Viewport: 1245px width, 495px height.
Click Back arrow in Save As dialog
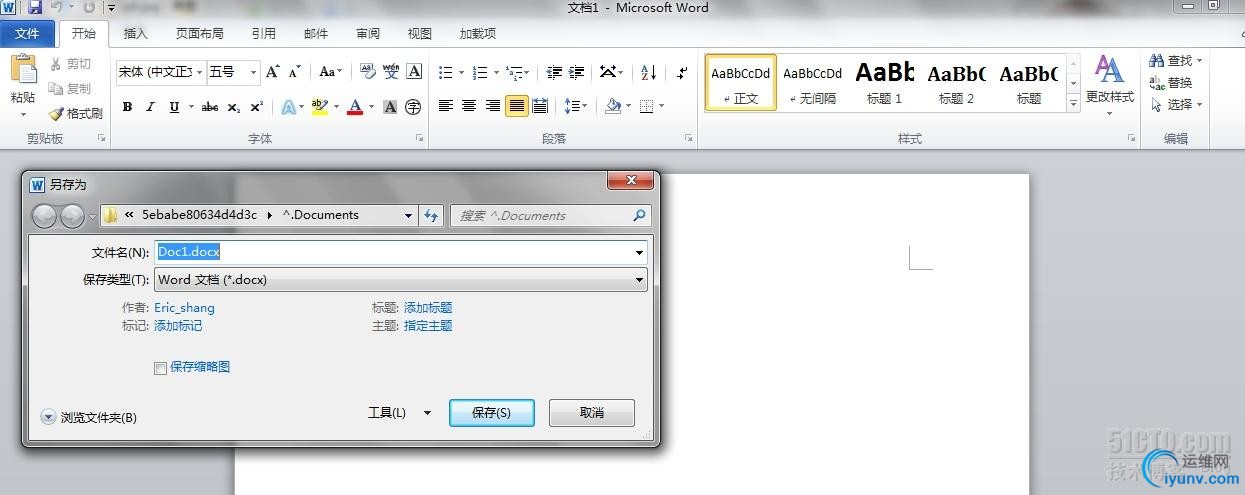tap(45, 215)
